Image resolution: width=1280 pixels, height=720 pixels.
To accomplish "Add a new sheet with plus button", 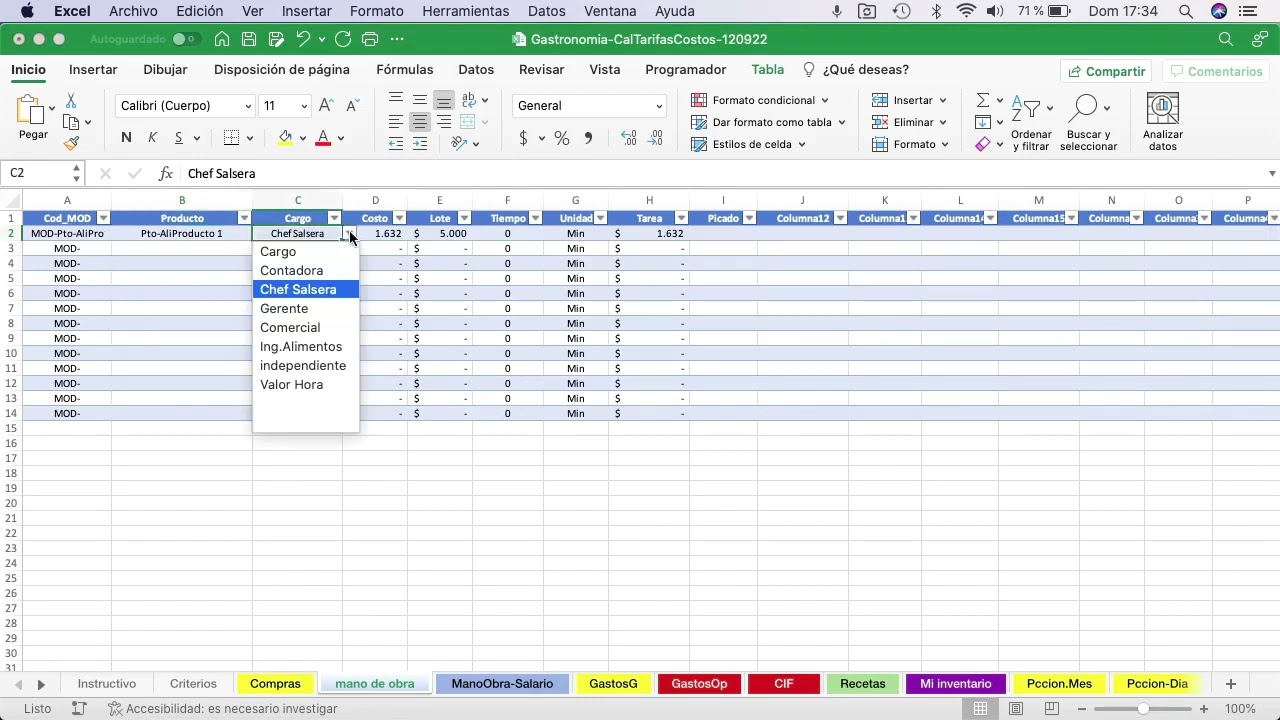I will coord(1231,684).
